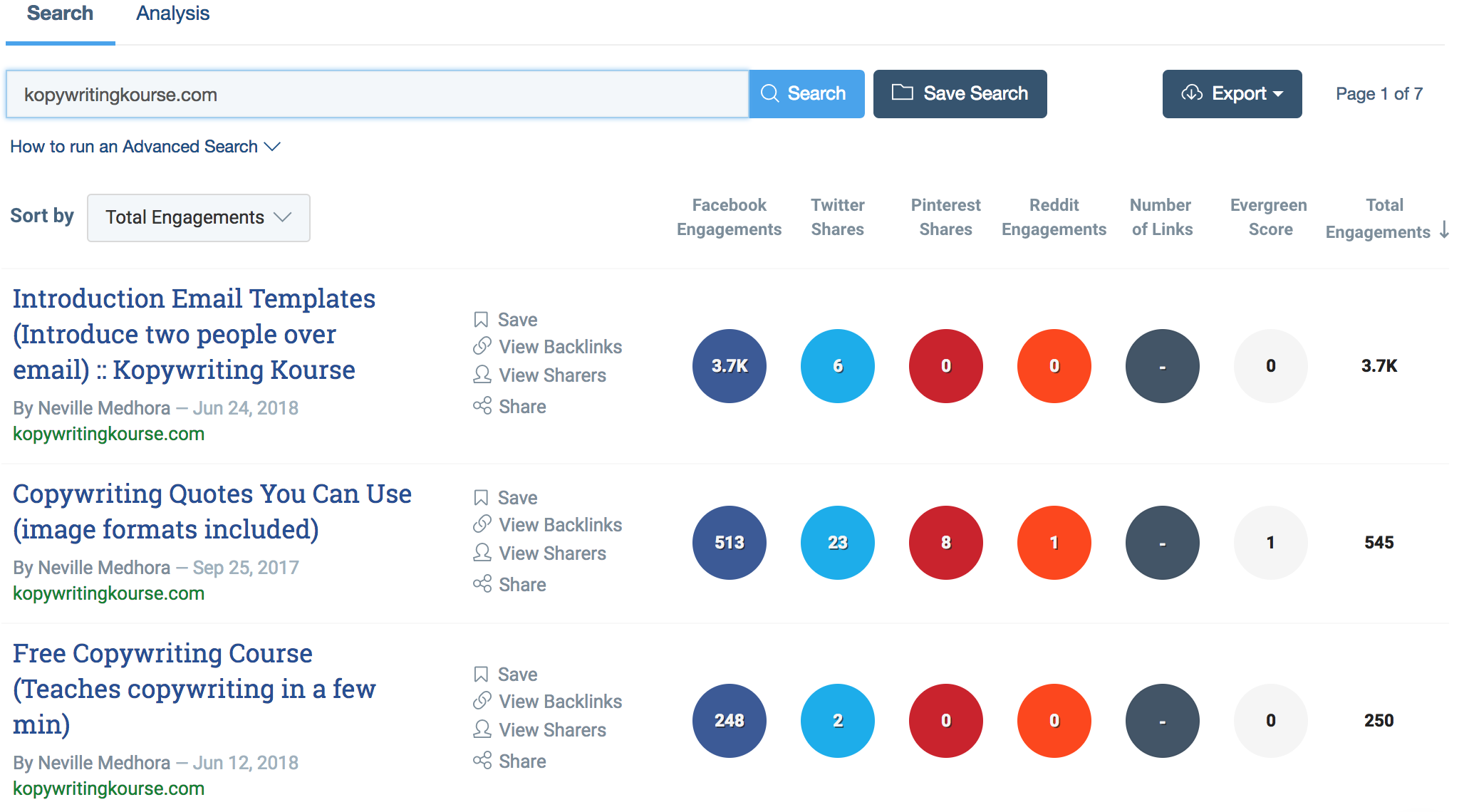Click the search query input field

click(377, 94)
